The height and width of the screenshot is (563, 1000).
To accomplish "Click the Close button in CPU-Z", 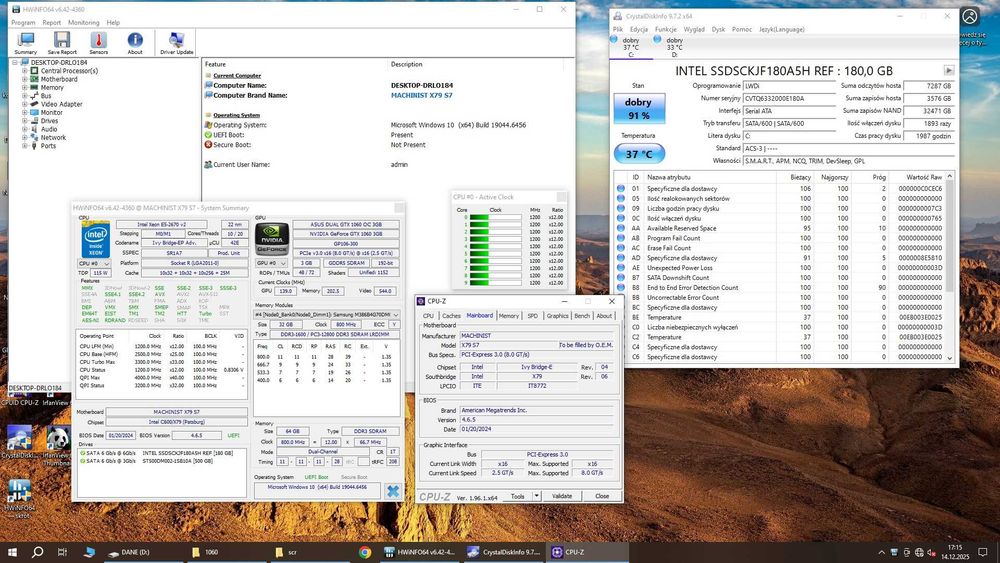I will [x=602, y=496].
